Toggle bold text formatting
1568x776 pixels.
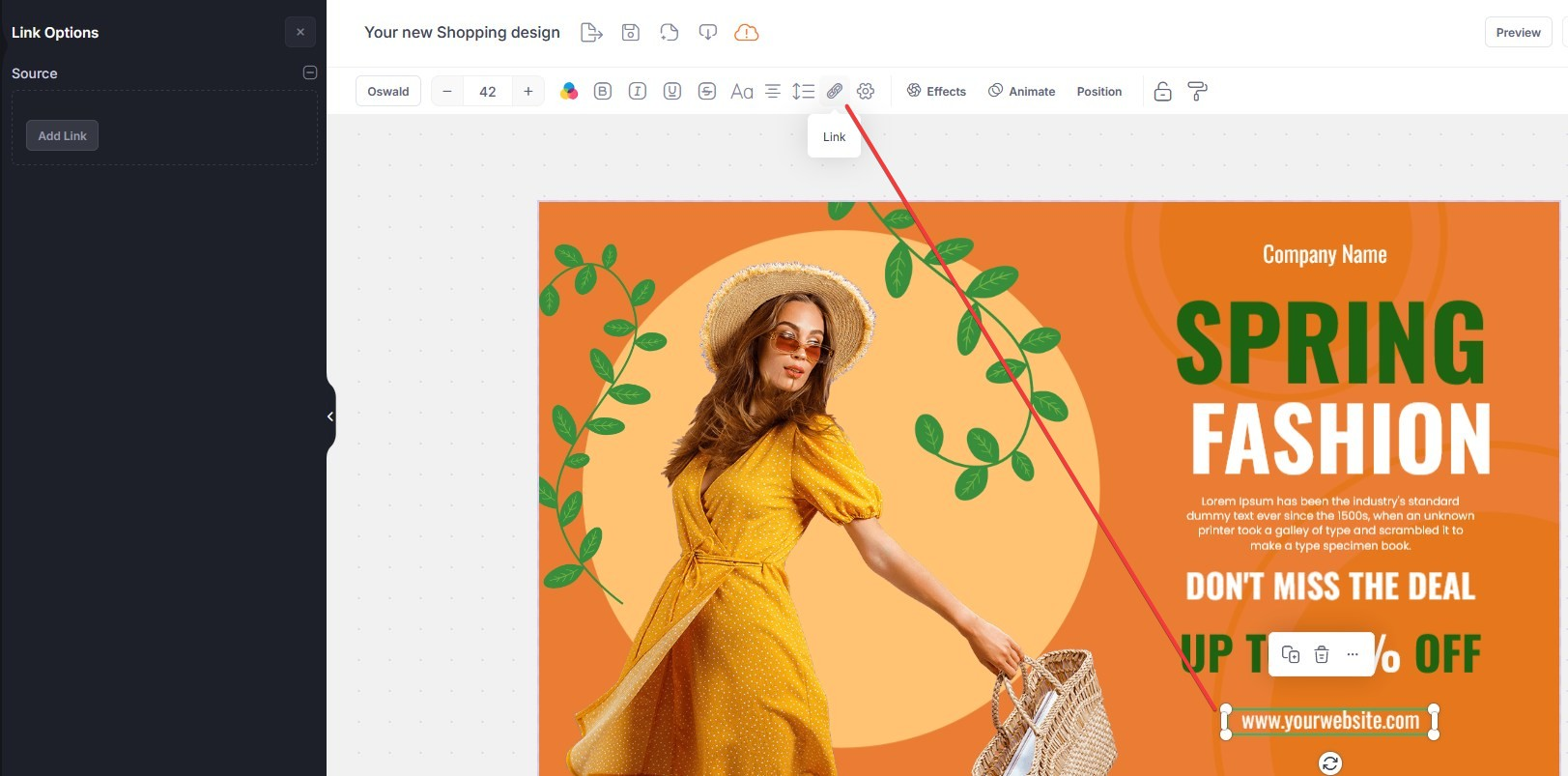click(x=603, y=91)
